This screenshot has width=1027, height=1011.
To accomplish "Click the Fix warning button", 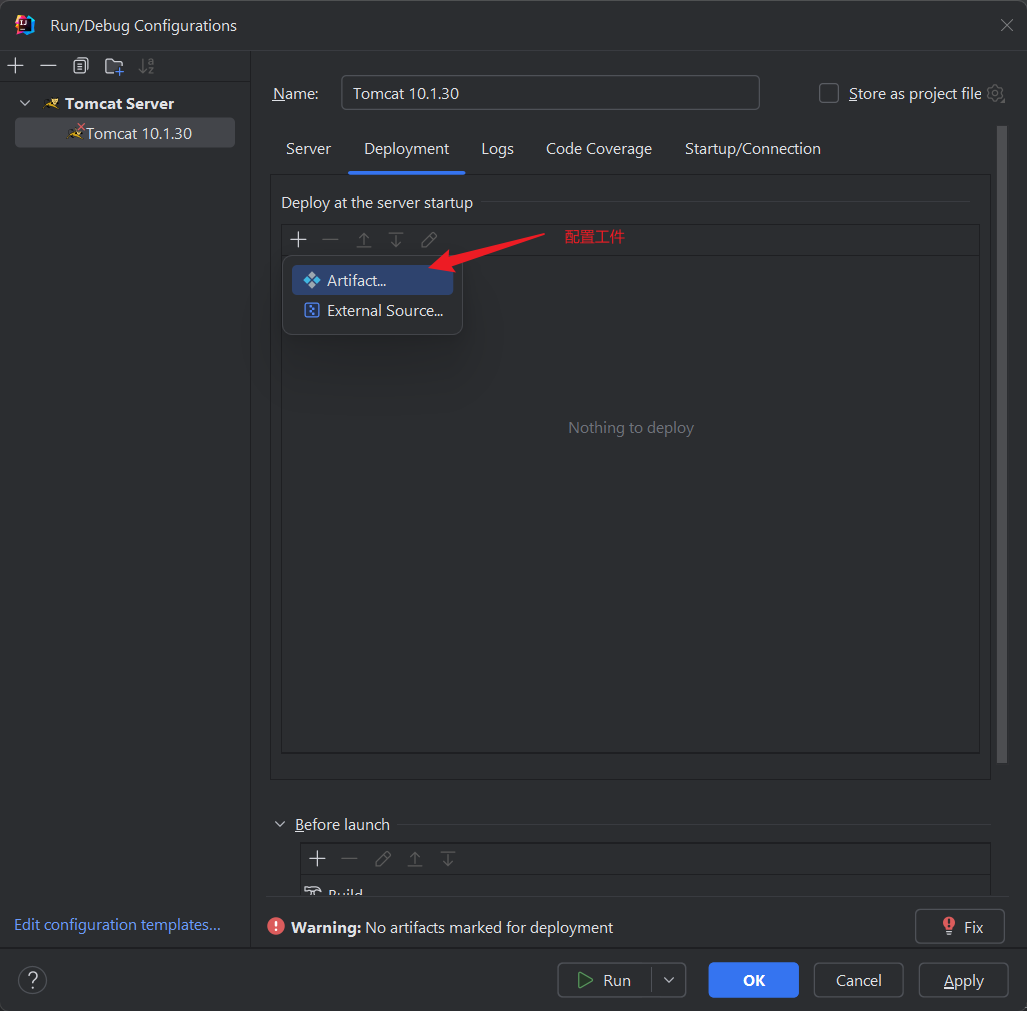I will tap(960, 927).
